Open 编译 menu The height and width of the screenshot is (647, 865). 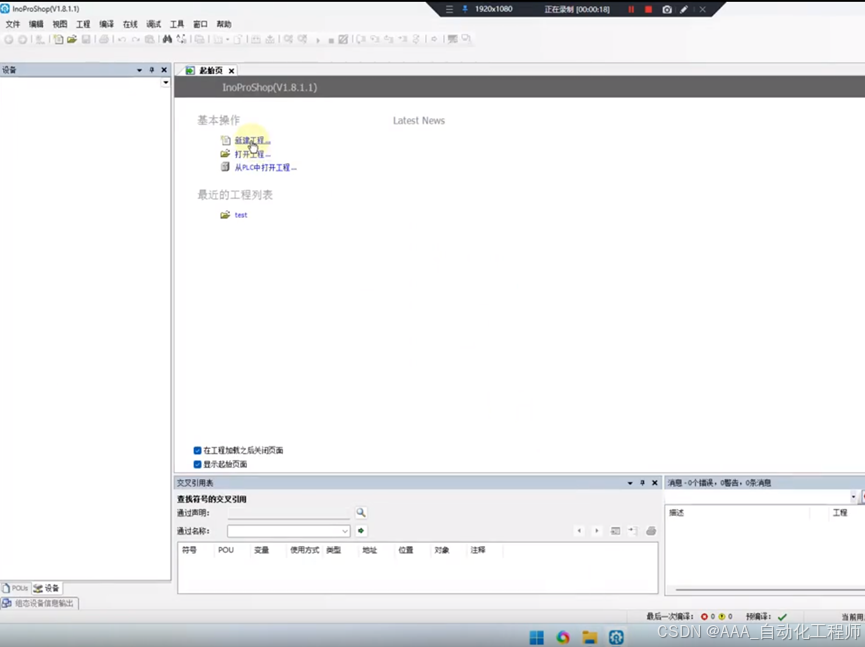[x=106, y=24]
